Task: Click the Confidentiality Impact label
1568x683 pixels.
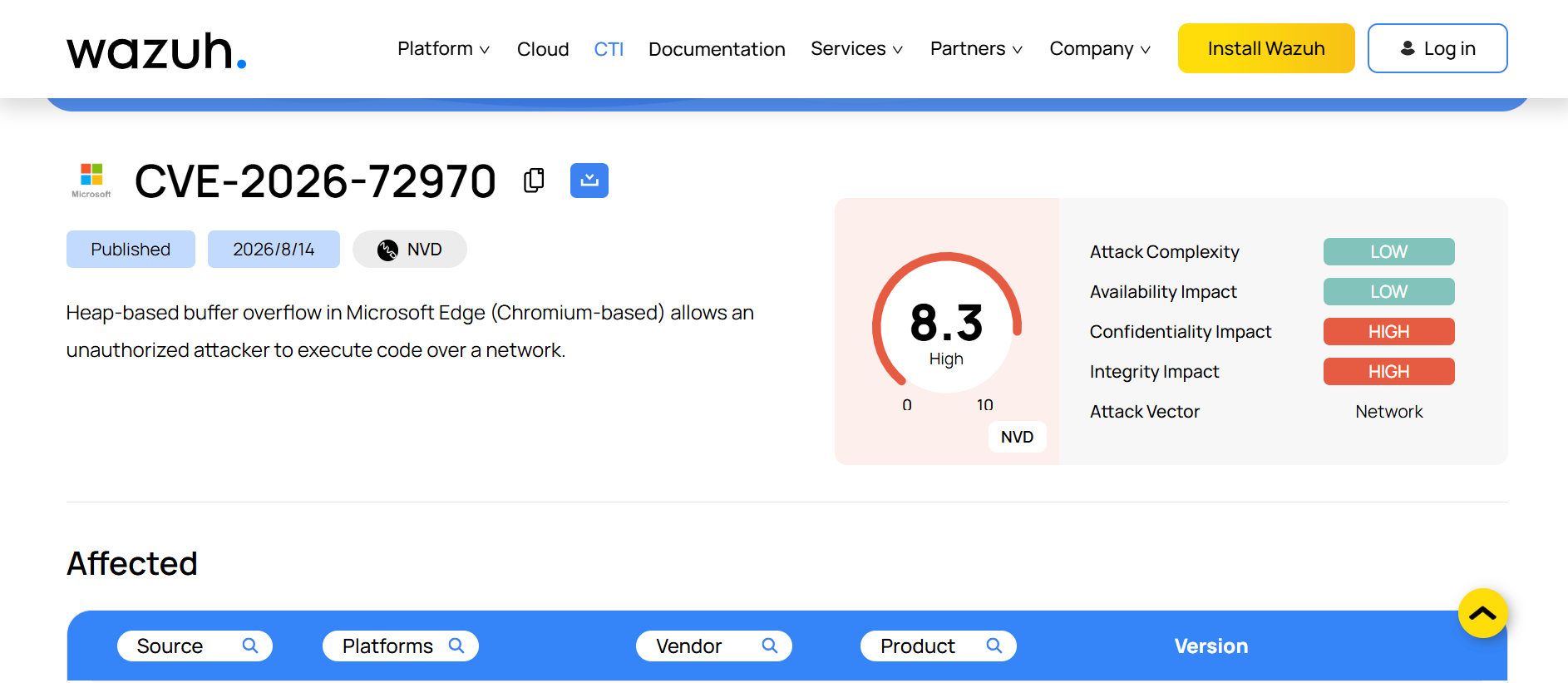Action: pyautogui.click(x=1181, y=332)
